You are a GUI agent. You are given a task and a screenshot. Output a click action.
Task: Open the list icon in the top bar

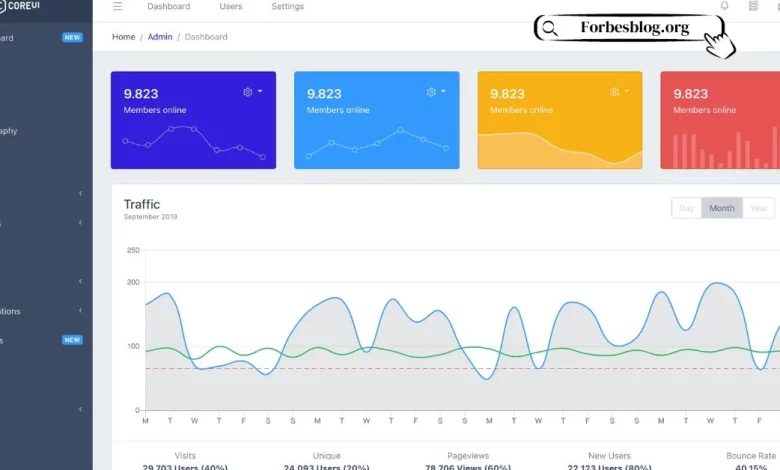753,5
